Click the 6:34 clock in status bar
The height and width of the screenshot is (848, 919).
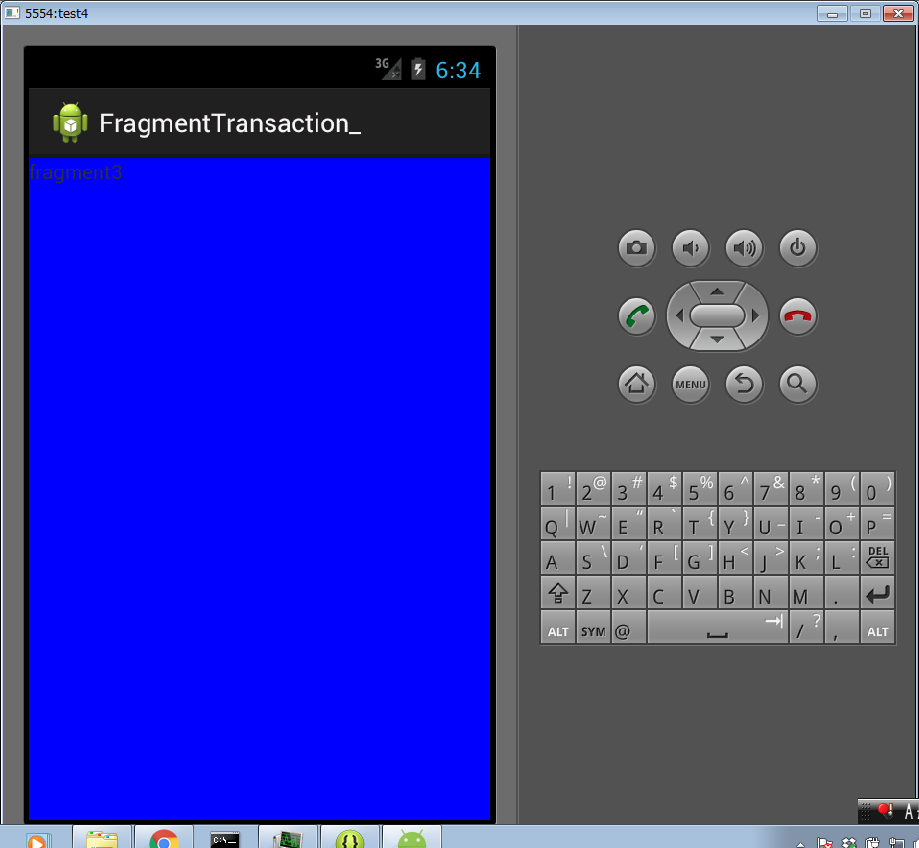click(458, 70)
